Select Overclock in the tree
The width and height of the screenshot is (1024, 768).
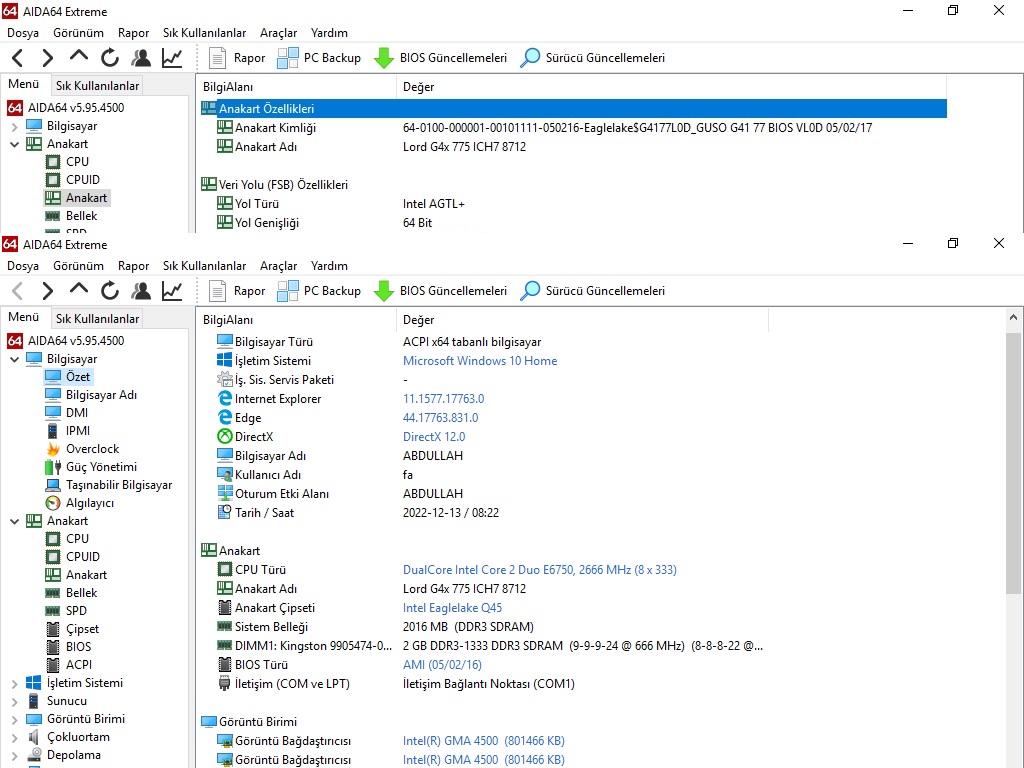tap(93, 449)
